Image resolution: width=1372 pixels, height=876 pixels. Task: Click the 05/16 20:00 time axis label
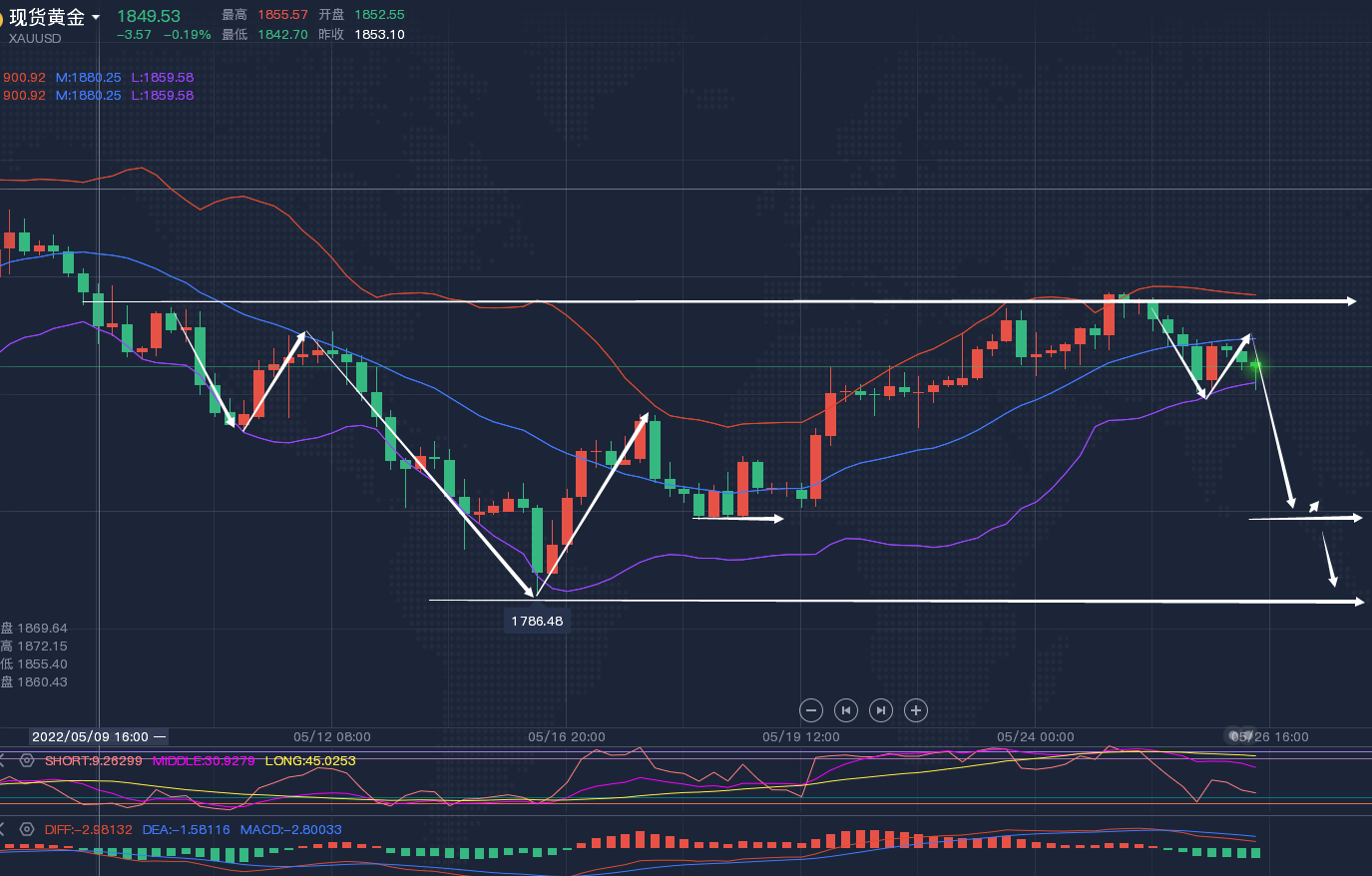point(567,736)
